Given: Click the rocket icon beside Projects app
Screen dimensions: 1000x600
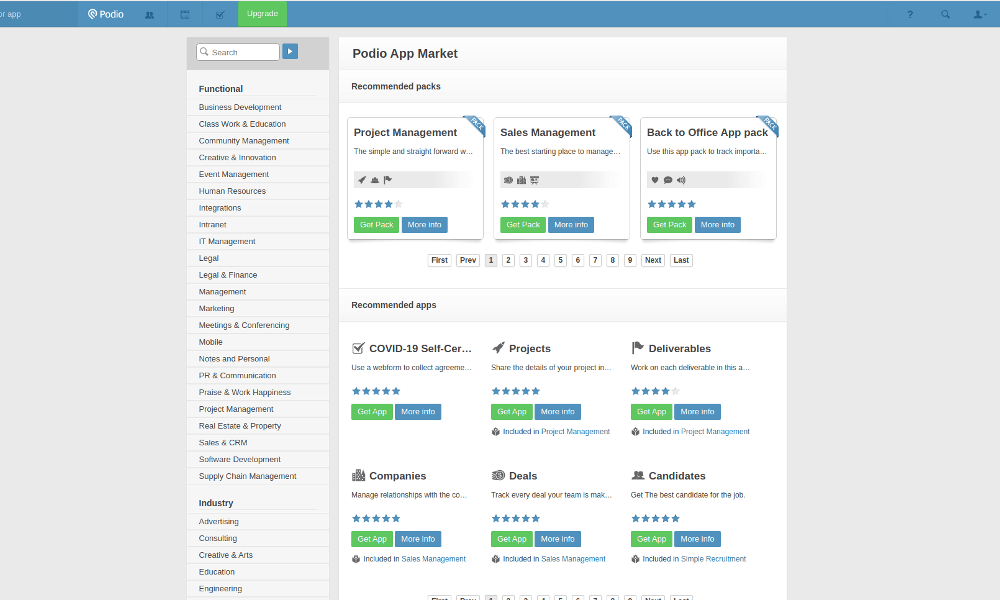Looking at the screenshot, I should click(498, 348).
